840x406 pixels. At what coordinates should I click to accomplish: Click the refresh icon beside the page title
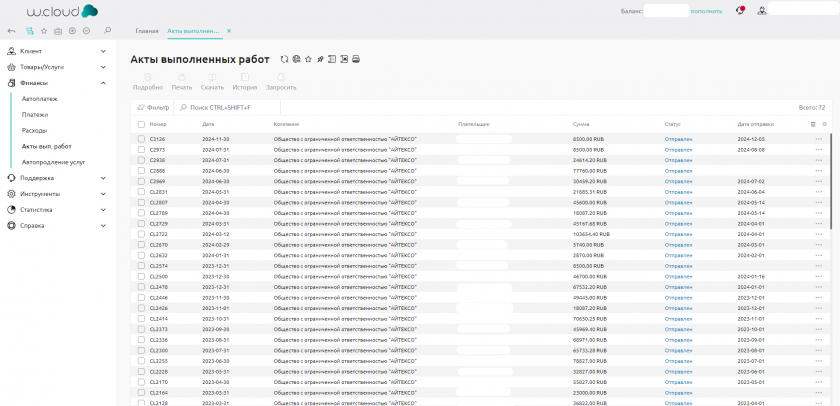tap(285, 60)
